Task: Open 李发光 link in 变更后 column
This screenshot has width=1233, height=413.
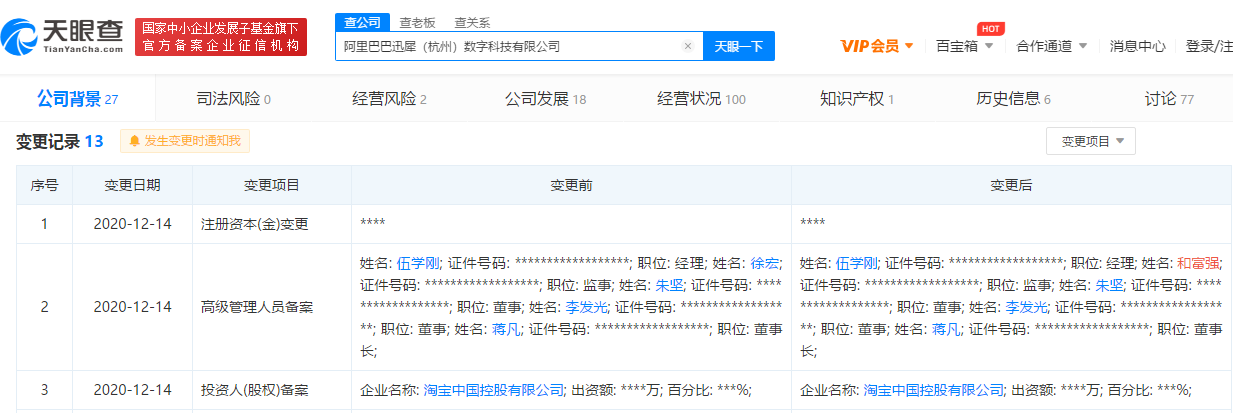Action: point(1026,308)
